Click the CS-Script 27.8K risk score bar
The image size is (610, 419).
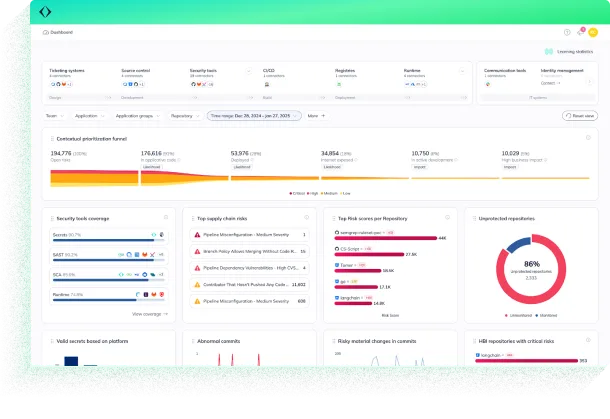(369, 254)
